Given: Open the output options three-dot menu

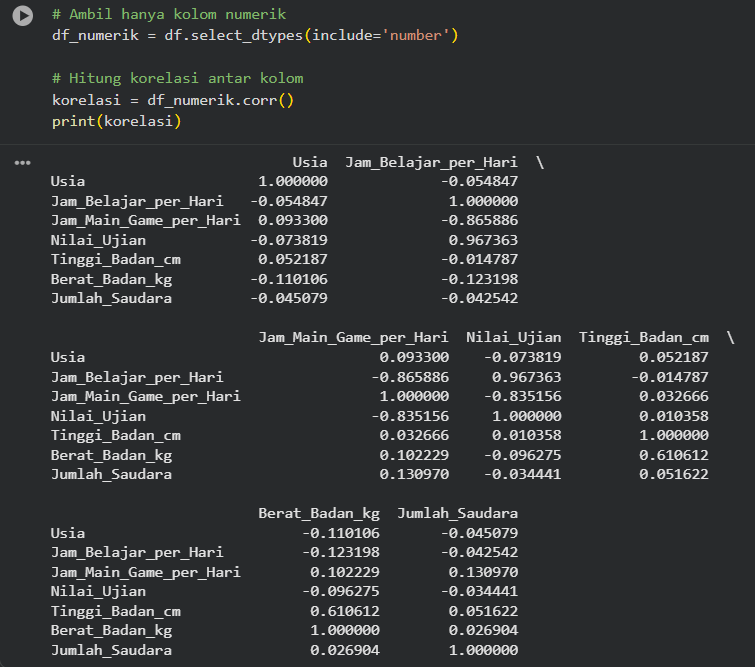Looking at the screenshot, I should click(x=23, y=163).
